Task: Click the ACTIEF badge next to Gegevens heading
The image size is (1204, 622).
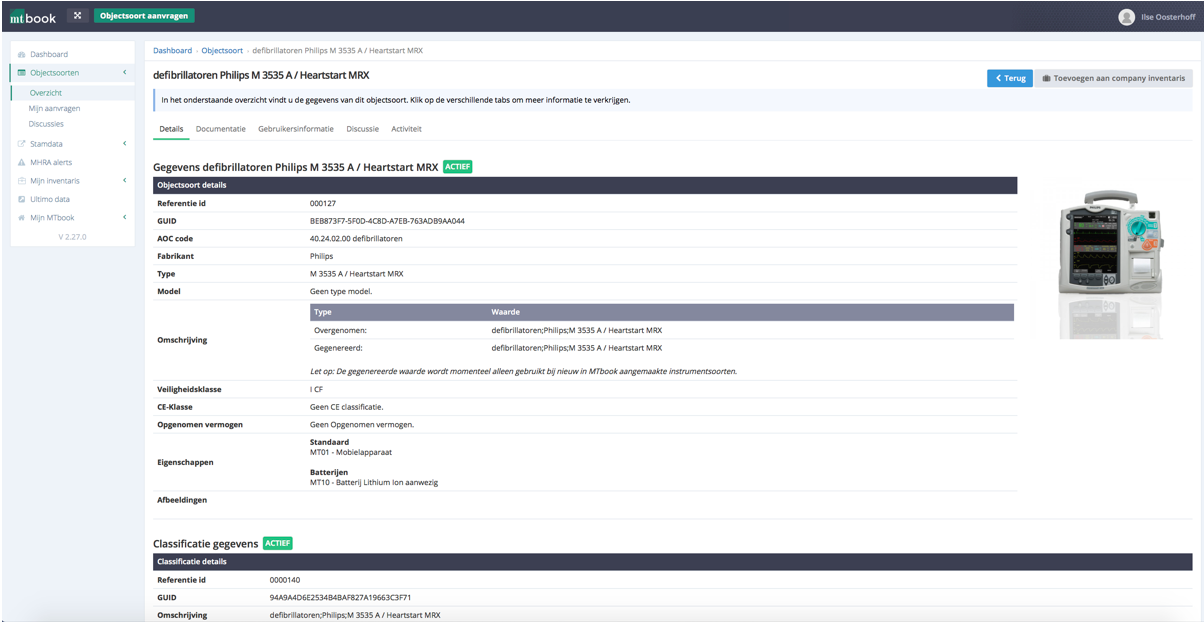Action: 457,166
